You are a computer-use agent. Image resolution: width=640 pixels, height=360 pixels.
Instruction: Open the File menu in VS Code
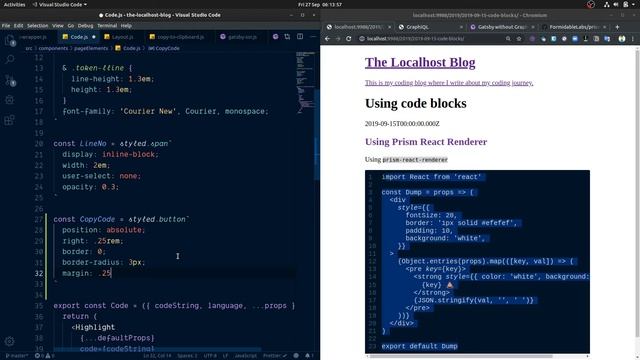(x=6, y=26)
